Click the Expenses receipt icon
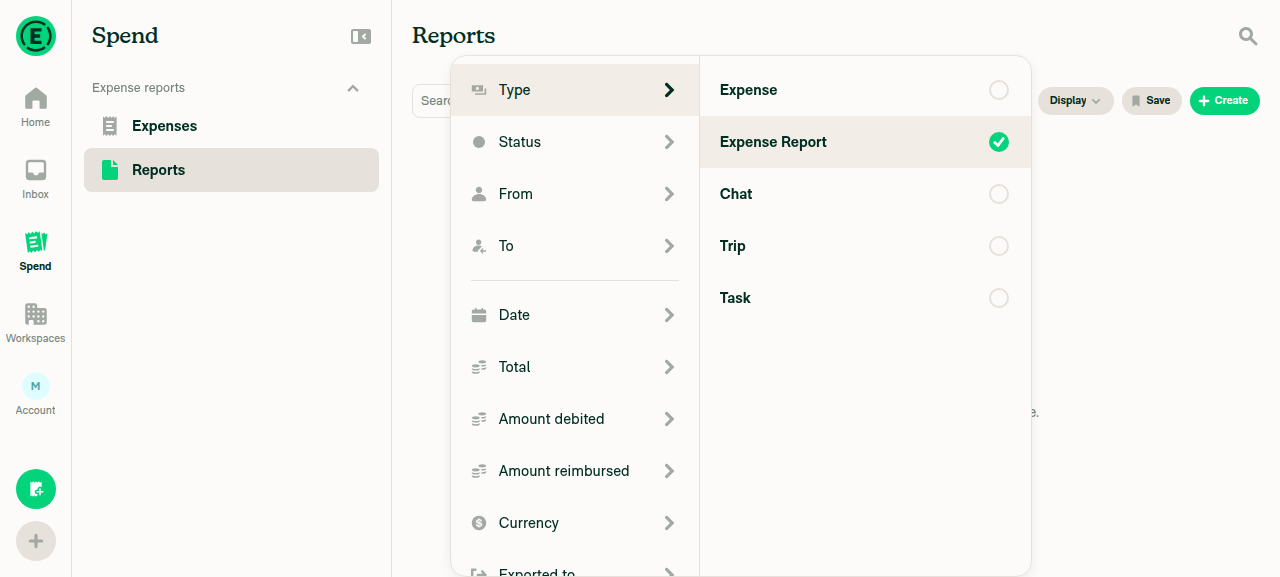The width and height of the screenshot is (1280, 577). pos(110,126)
